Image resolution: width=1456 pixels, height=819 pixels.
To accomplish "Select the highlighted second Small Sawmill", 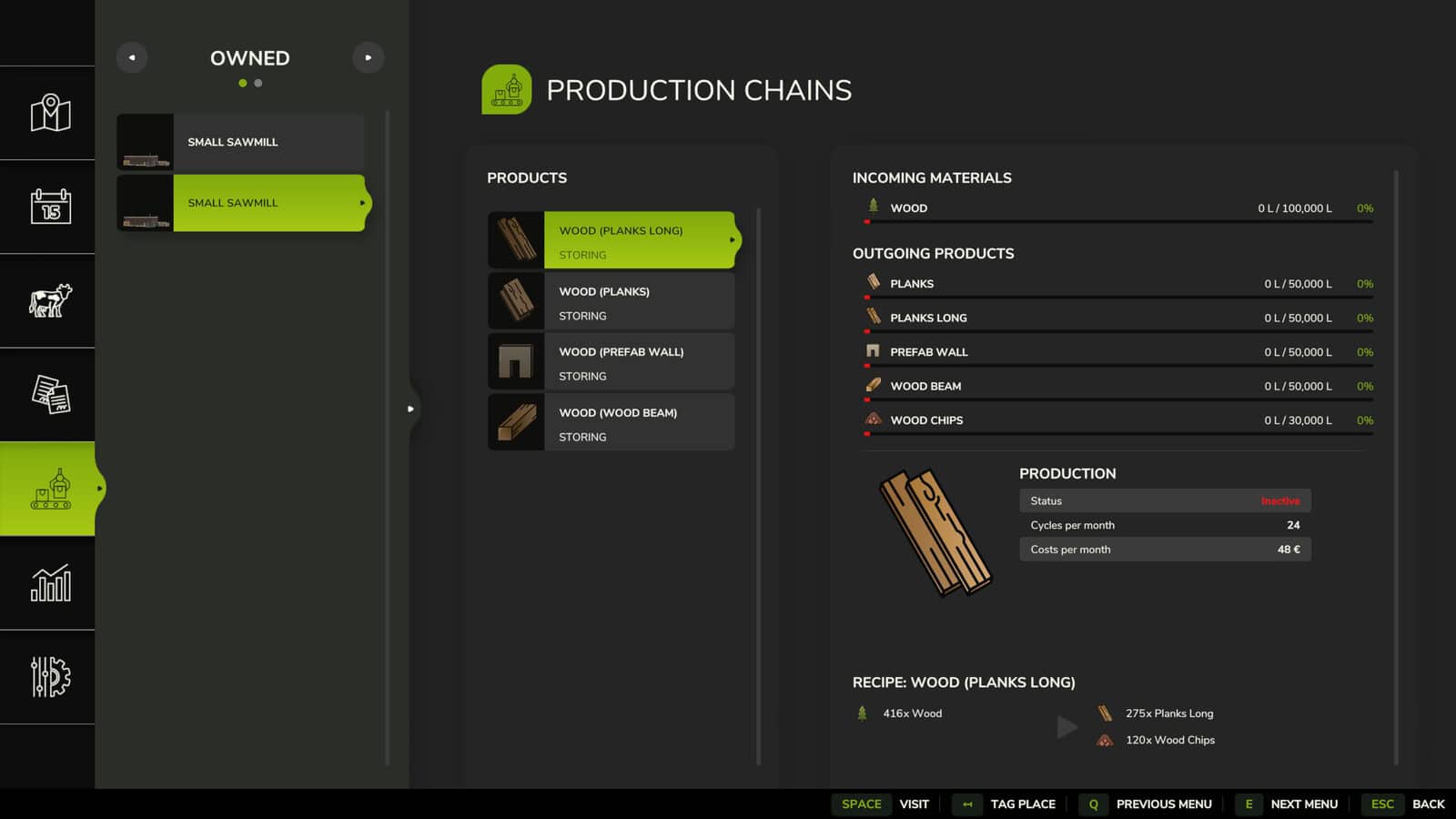I will (x=241, y=203).
